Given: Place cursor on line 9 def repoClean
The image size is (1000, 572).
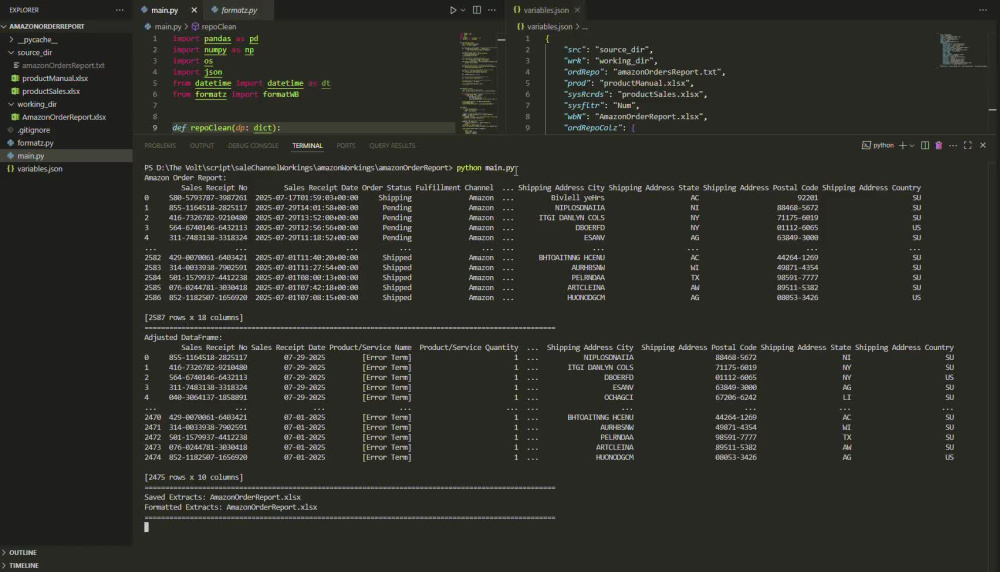Looking at the screenshot, I should 226,128.
